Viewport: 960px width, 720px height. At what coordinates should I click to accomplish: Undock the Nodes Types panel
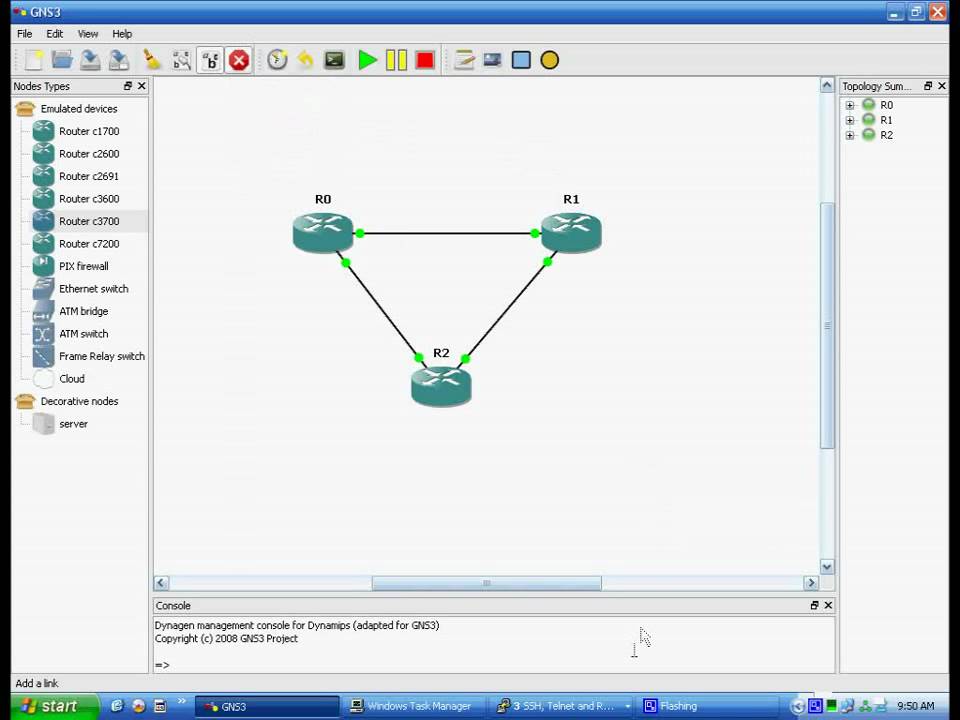pyautogui.click(x=127, y=86)
